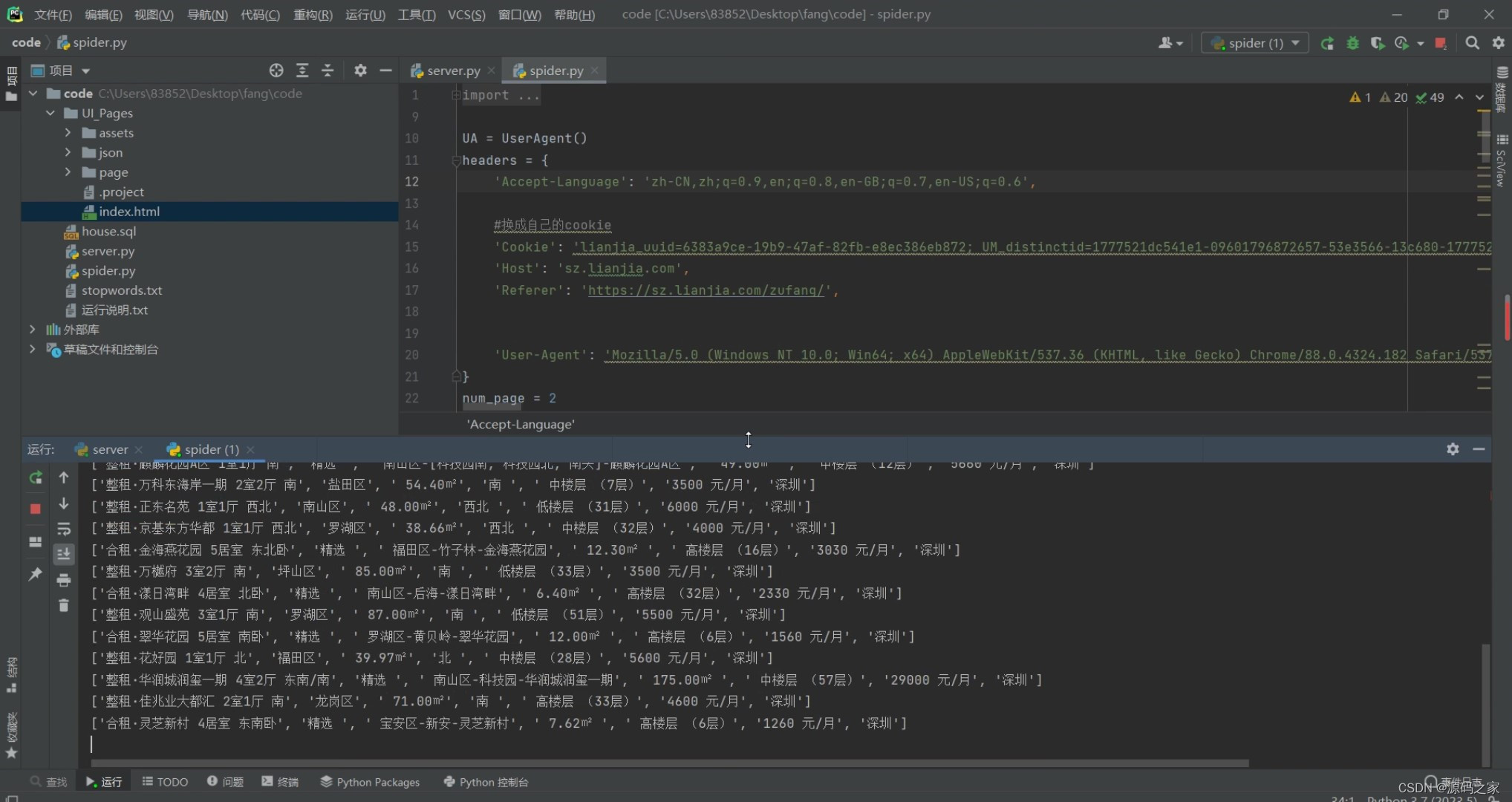
Task: Expand scratch files and consoles node
Action: (33, 349)
